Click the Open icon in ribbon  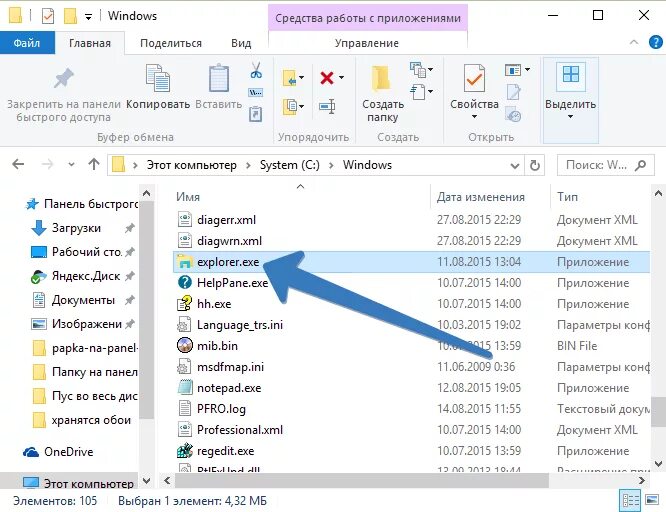click(x=513, y=69)
